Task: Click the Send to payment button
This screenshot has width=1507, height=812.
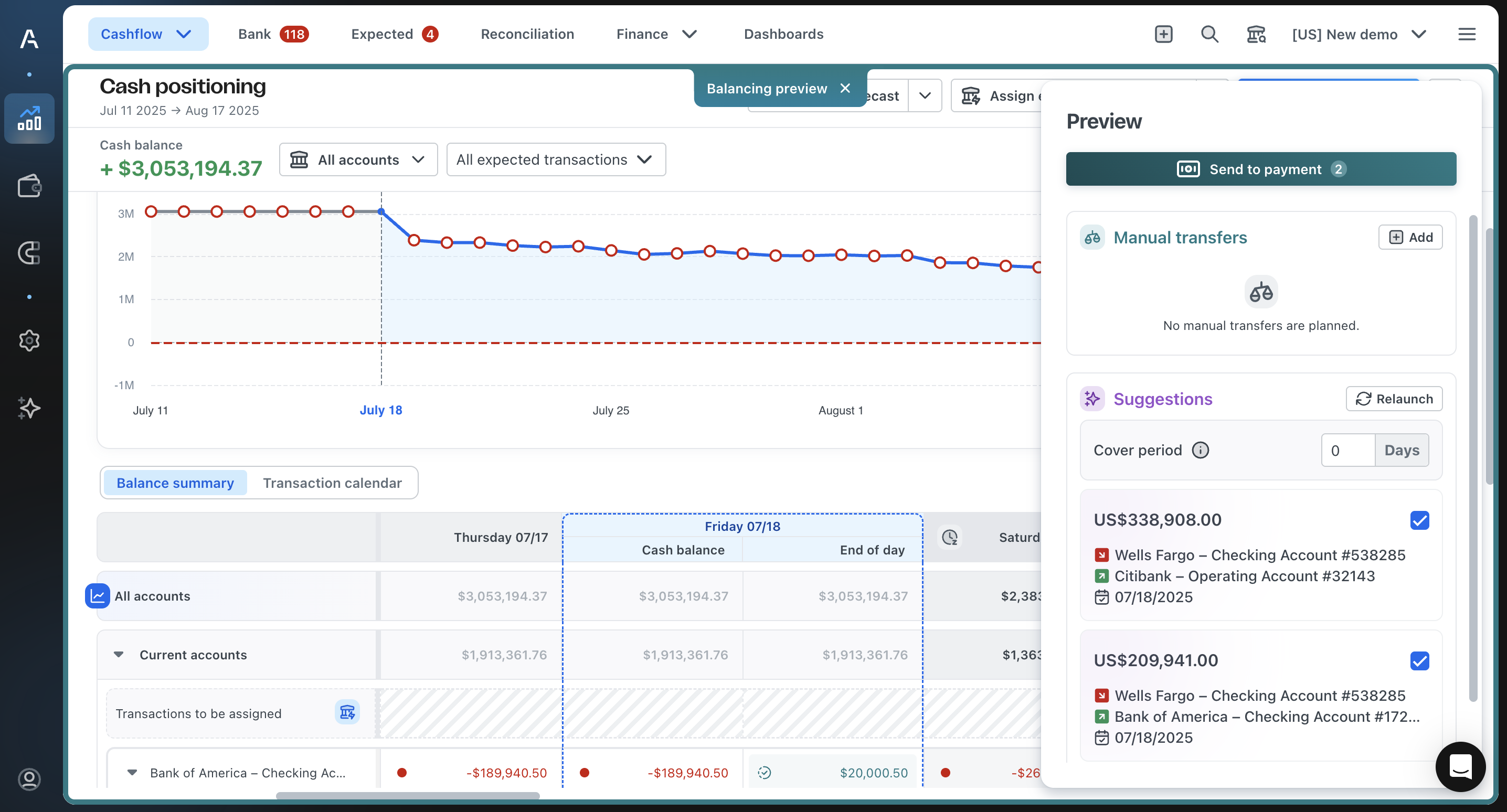Action: [x=1261, y=169]
